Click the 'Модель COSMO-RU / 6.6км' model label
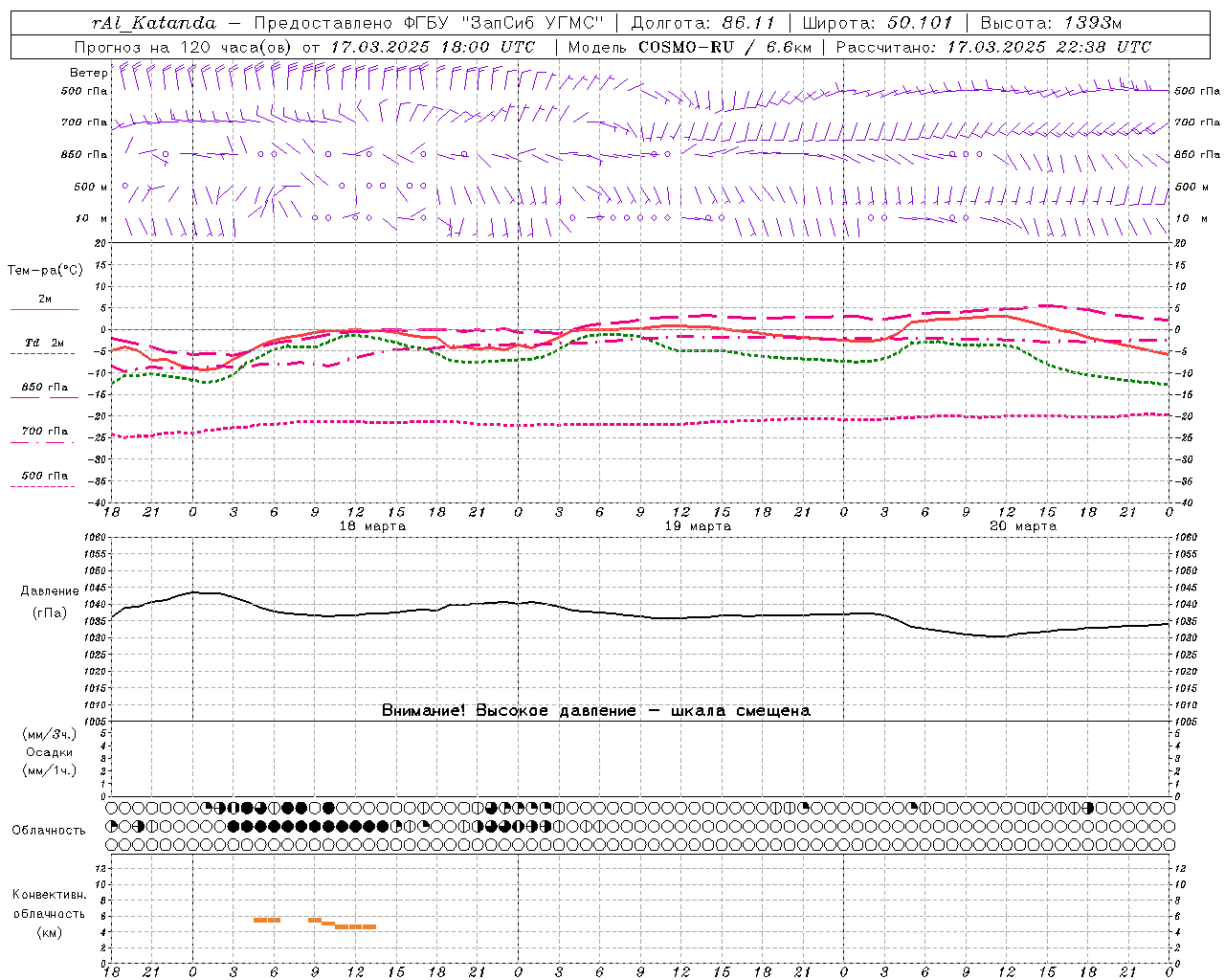The height and width of the screenshot is (980, 1225). 690,47
